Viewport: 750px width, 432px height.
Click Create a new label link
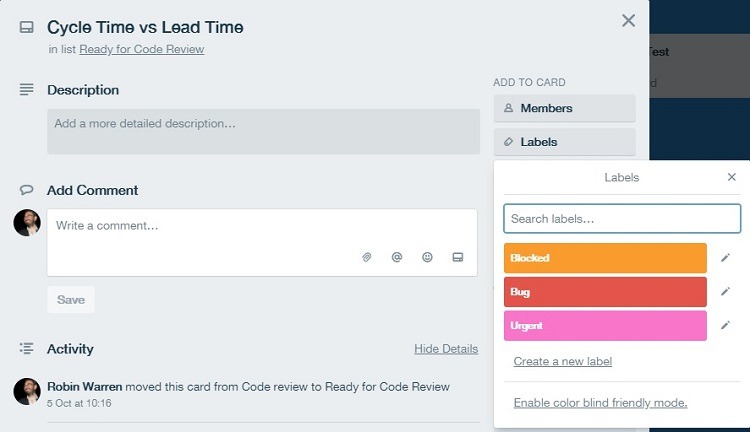(562, 361)
